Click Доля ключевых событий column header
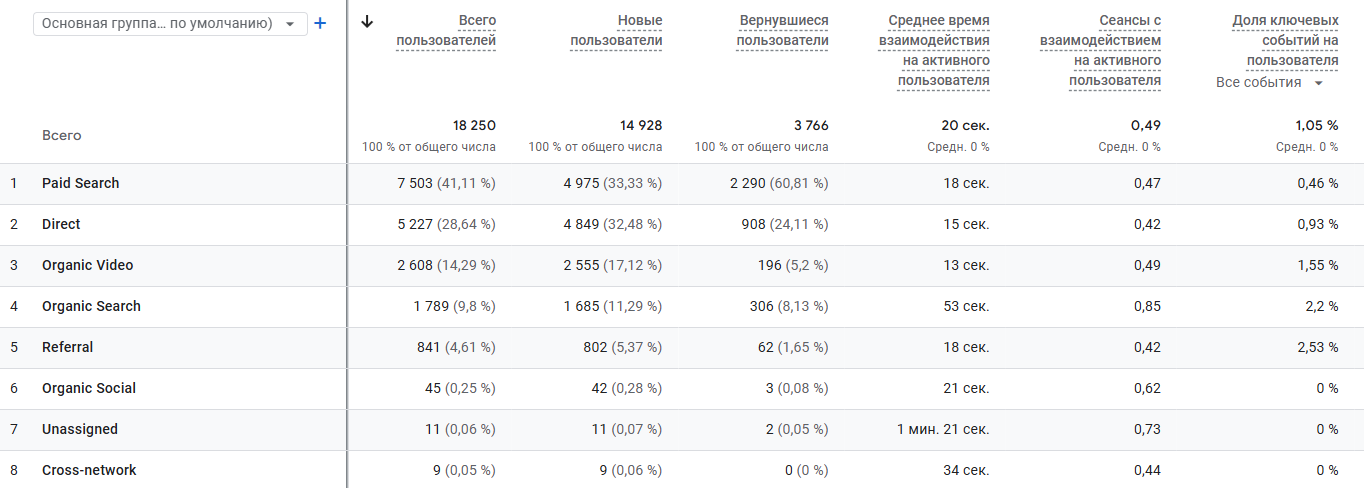Image resolution: width=1364 pixels, height=488 pixels. coord(1285,41)
